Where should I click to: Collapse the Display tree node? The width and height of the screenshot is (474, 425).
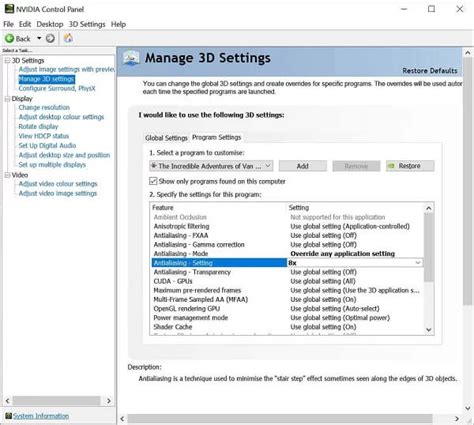(7, 99)
